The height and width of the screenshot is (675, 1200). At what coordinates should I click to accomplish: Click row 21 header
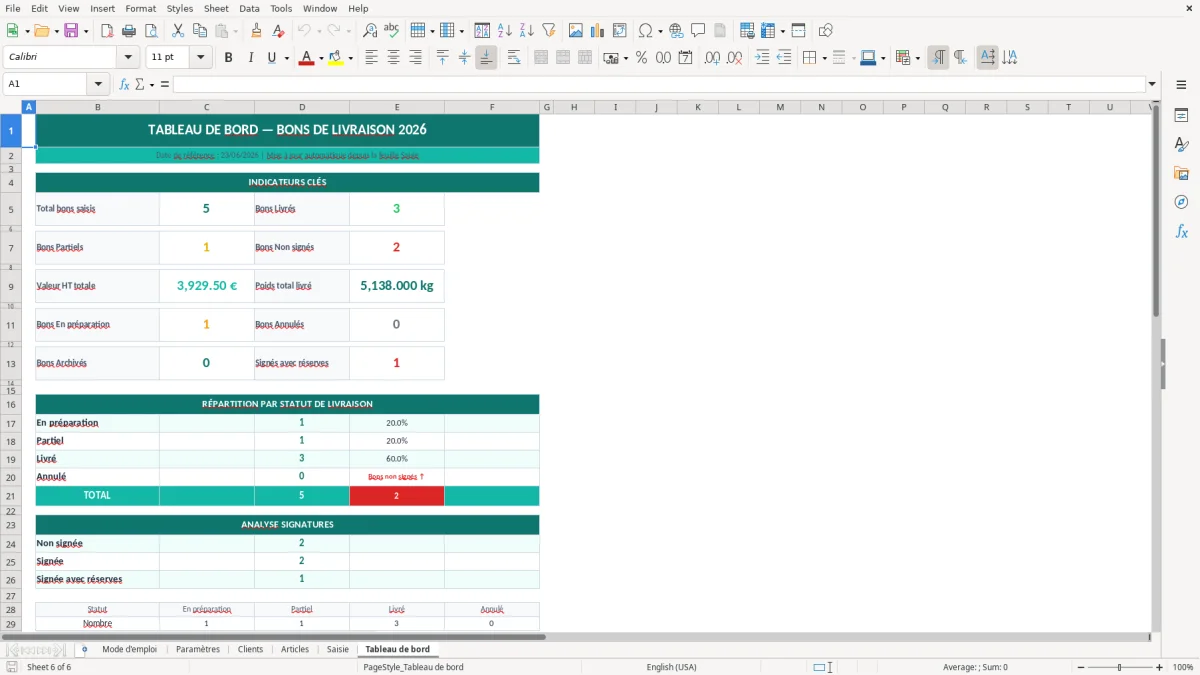[11, 496]
